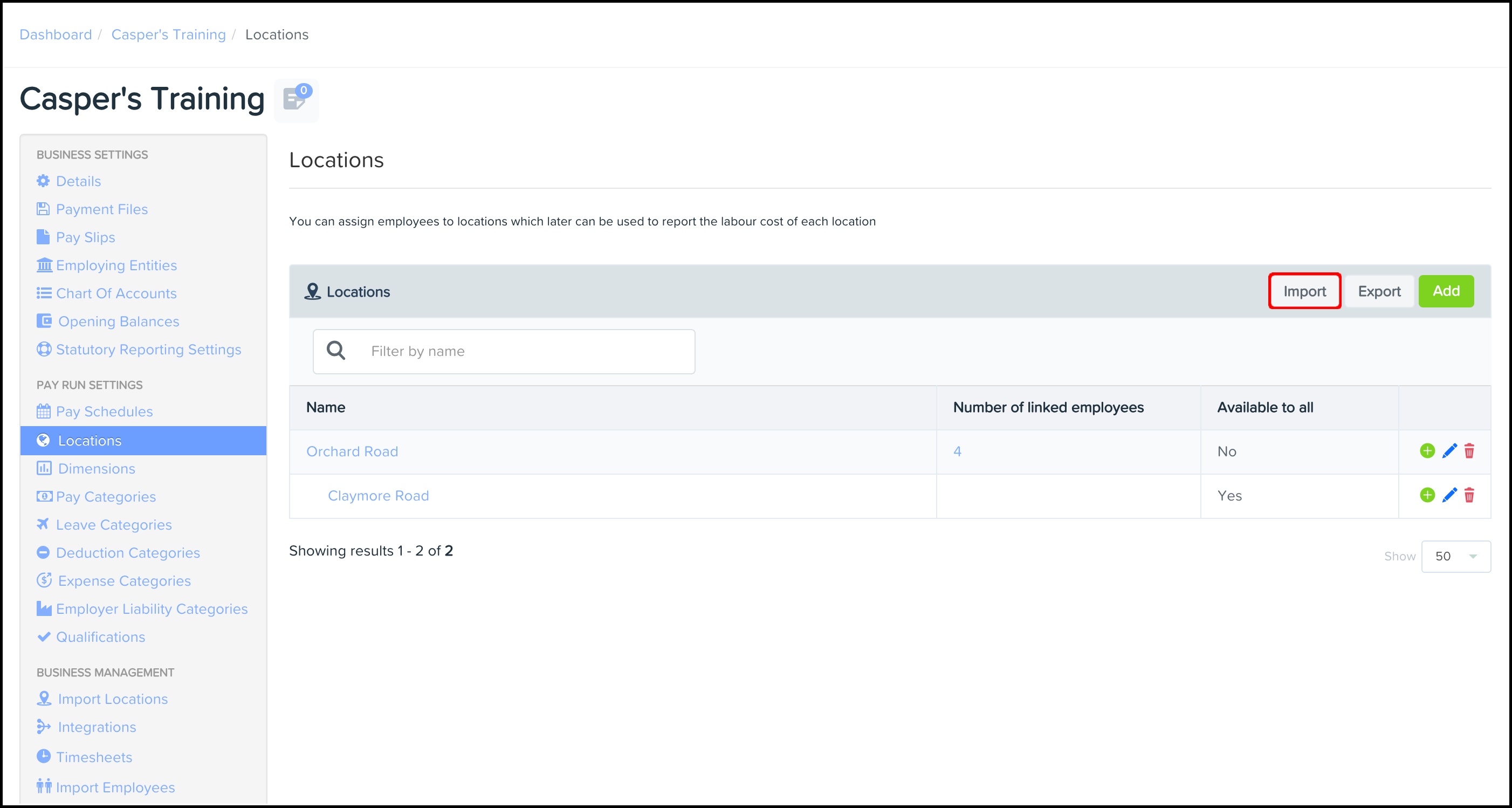This screenshot has width=1512, height=808.
Task: Open Pay Schedules in sidebar
Action: 104,412
